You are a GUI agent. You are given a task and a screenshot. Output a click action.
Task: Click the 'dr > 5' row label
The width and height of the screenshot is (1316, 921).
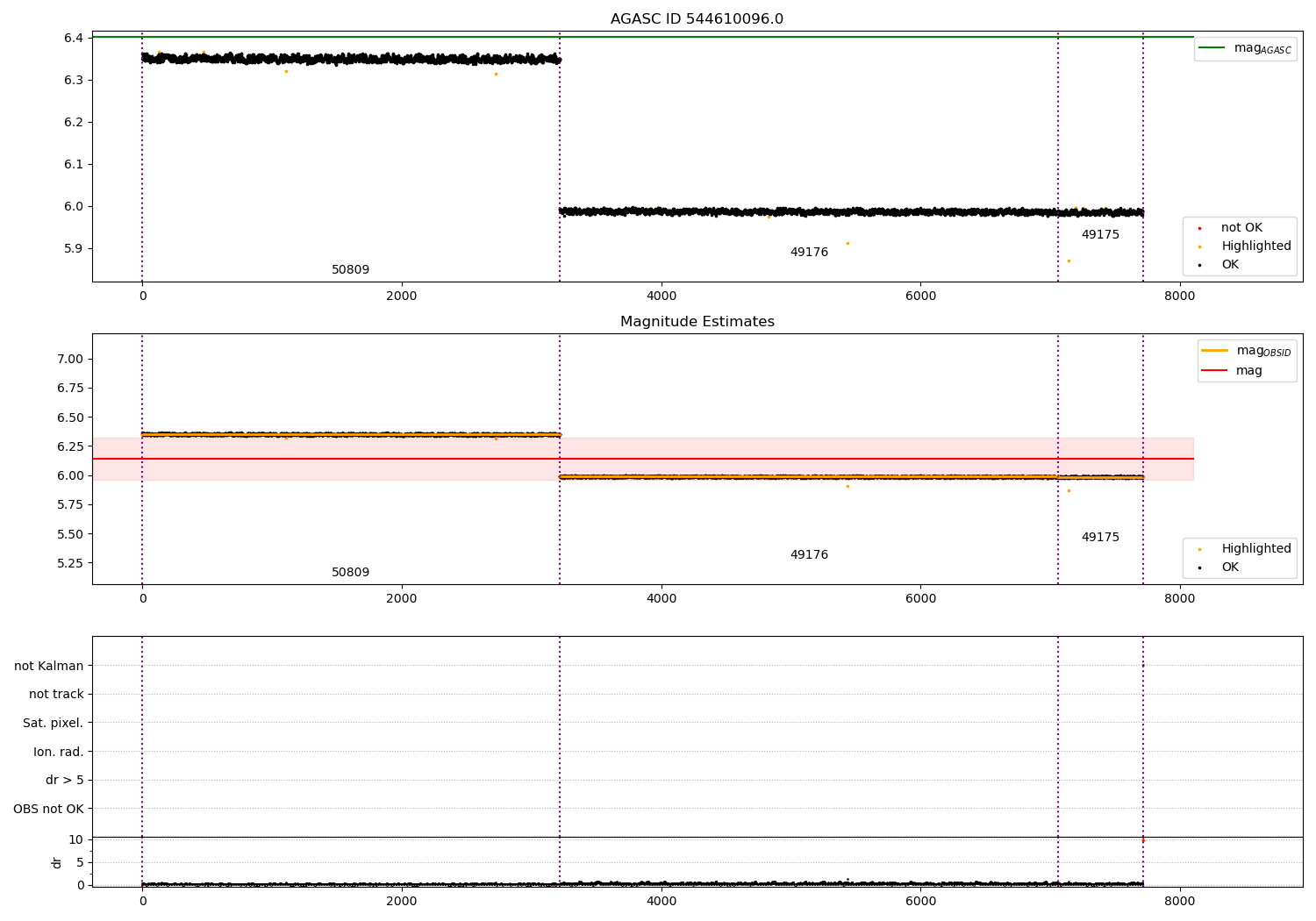tap(64, 780)
